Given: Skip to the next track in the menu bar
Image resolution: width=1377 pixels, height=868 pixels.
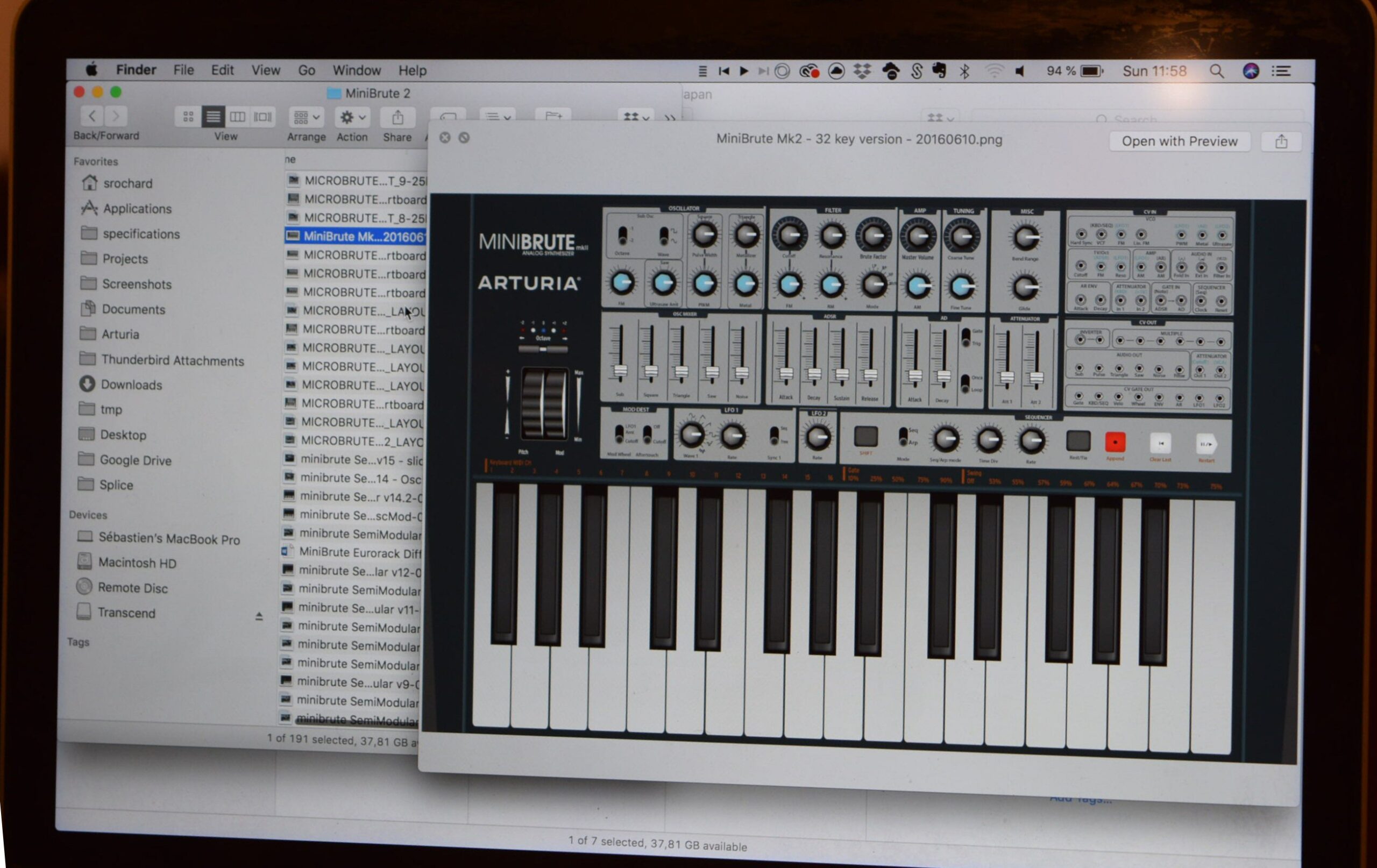Looking at the screenshot, I should click(x=763, y=71).
